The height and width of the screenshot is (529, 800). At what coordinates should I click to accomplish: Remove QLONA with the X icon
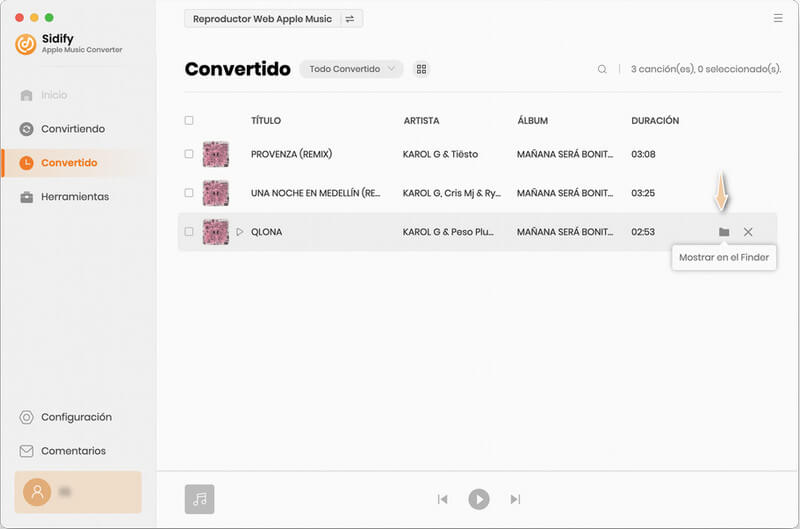coord(748,232)
